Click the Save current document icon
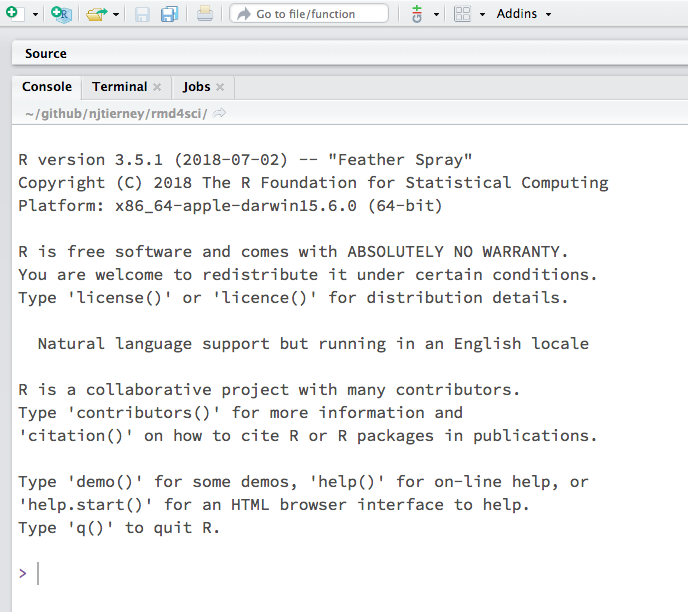 pos(142,14)
